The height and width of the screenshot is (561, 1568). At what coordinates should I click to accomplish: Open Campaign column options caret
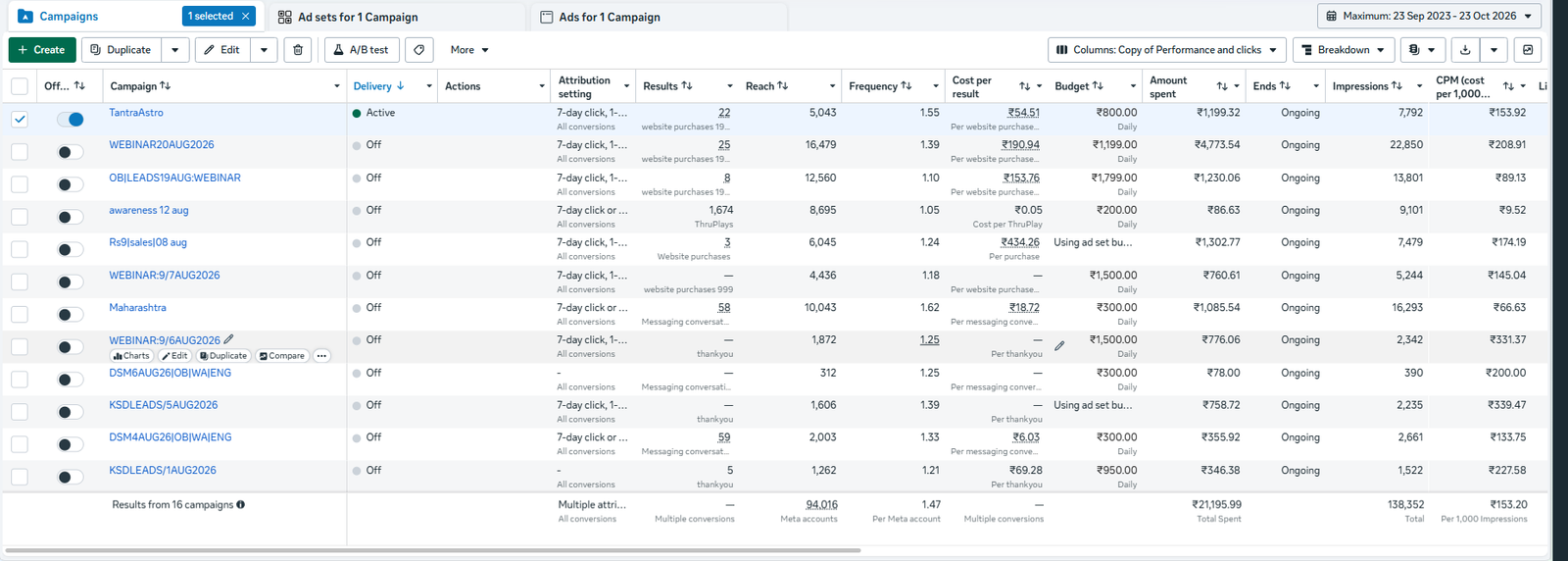coord(337,86)
